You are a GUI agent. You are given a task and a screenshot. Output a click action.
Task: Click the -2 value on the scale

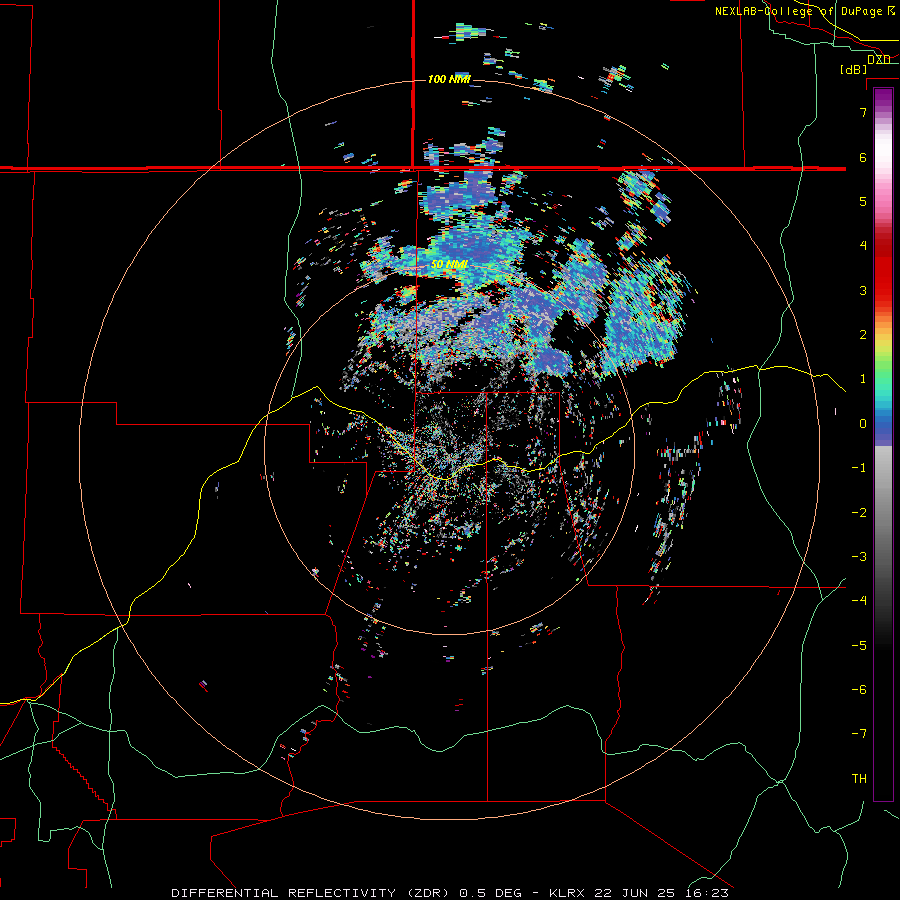[x=859, y=513]
